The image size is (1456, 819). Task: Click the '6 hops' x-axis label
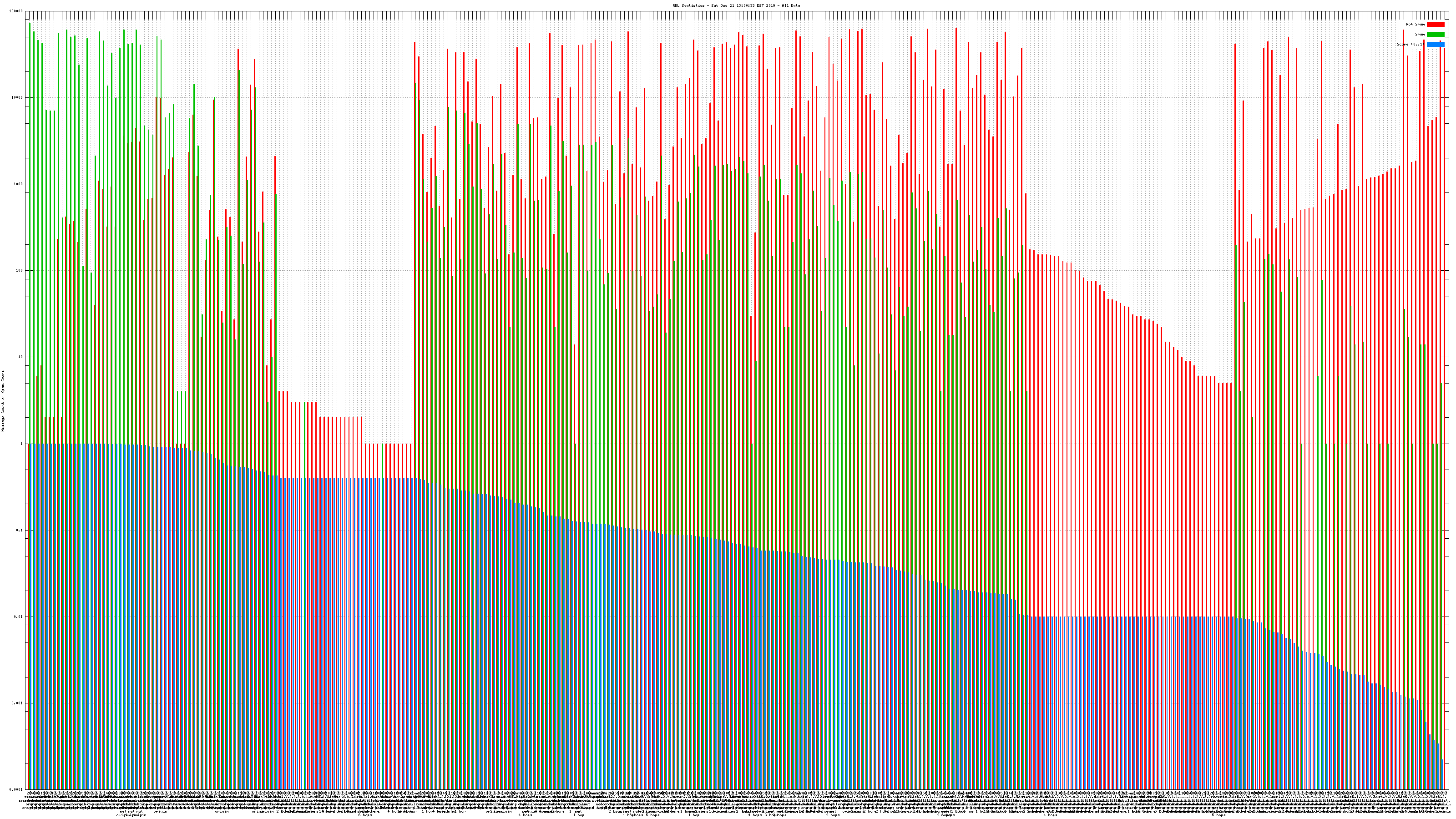click(x=365, y=815)
